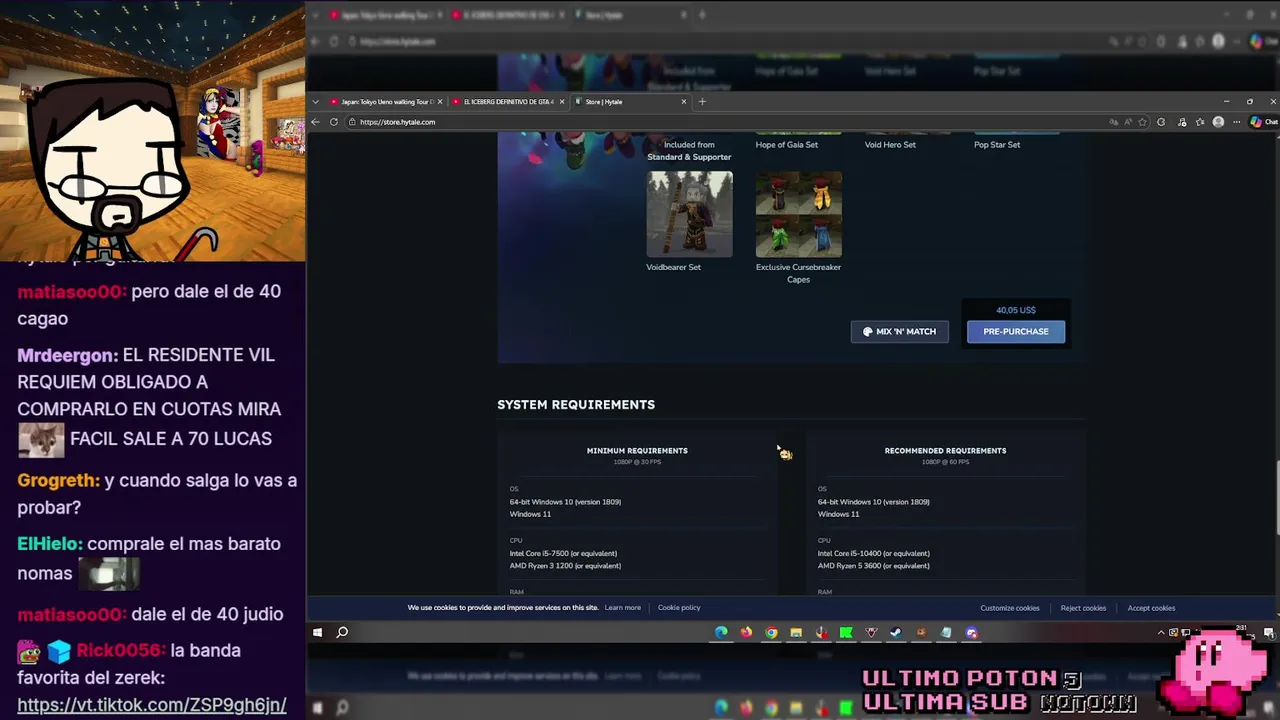Image resolution: width=1280 pixels, height=720 pixels.
Task: Click the Pop Star Set label
Action: tap(997, 145)
